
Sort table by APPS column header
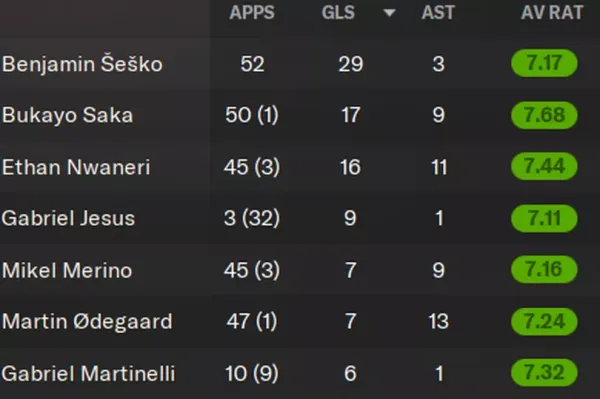252,13
